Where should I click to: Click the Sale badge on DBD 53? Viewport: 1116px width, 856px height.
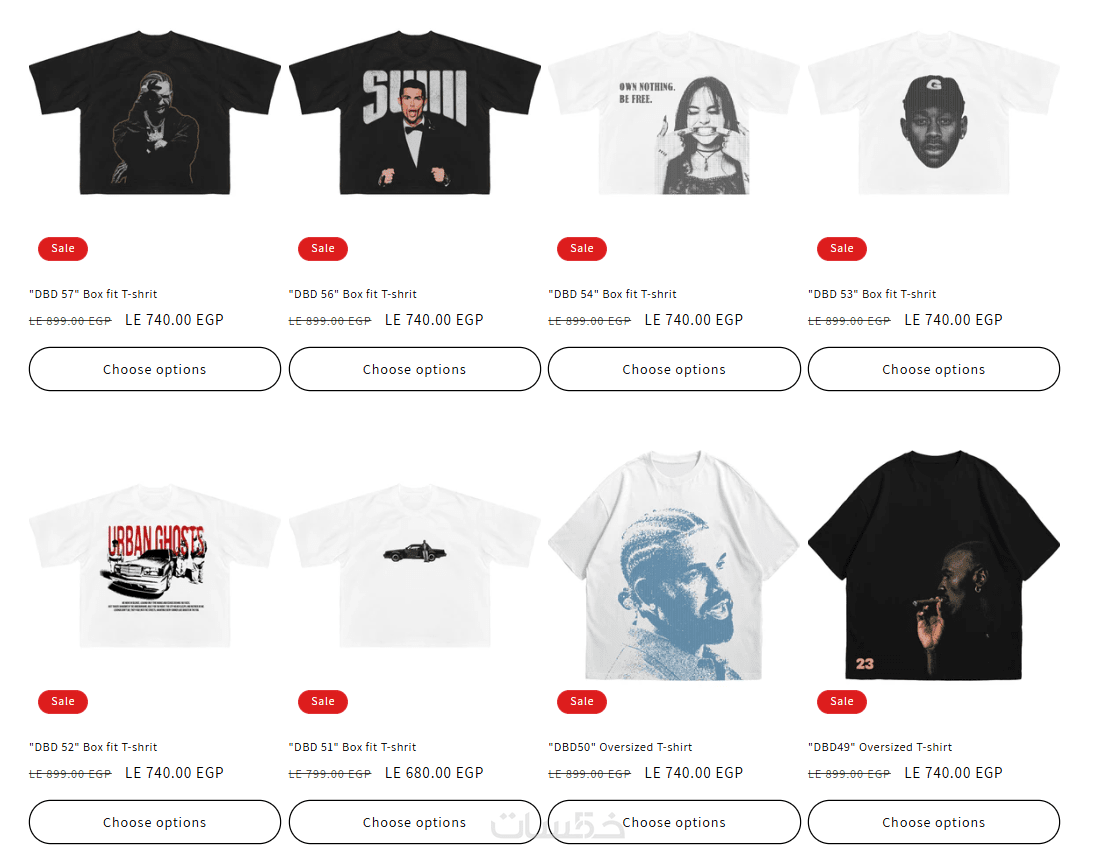841,248
